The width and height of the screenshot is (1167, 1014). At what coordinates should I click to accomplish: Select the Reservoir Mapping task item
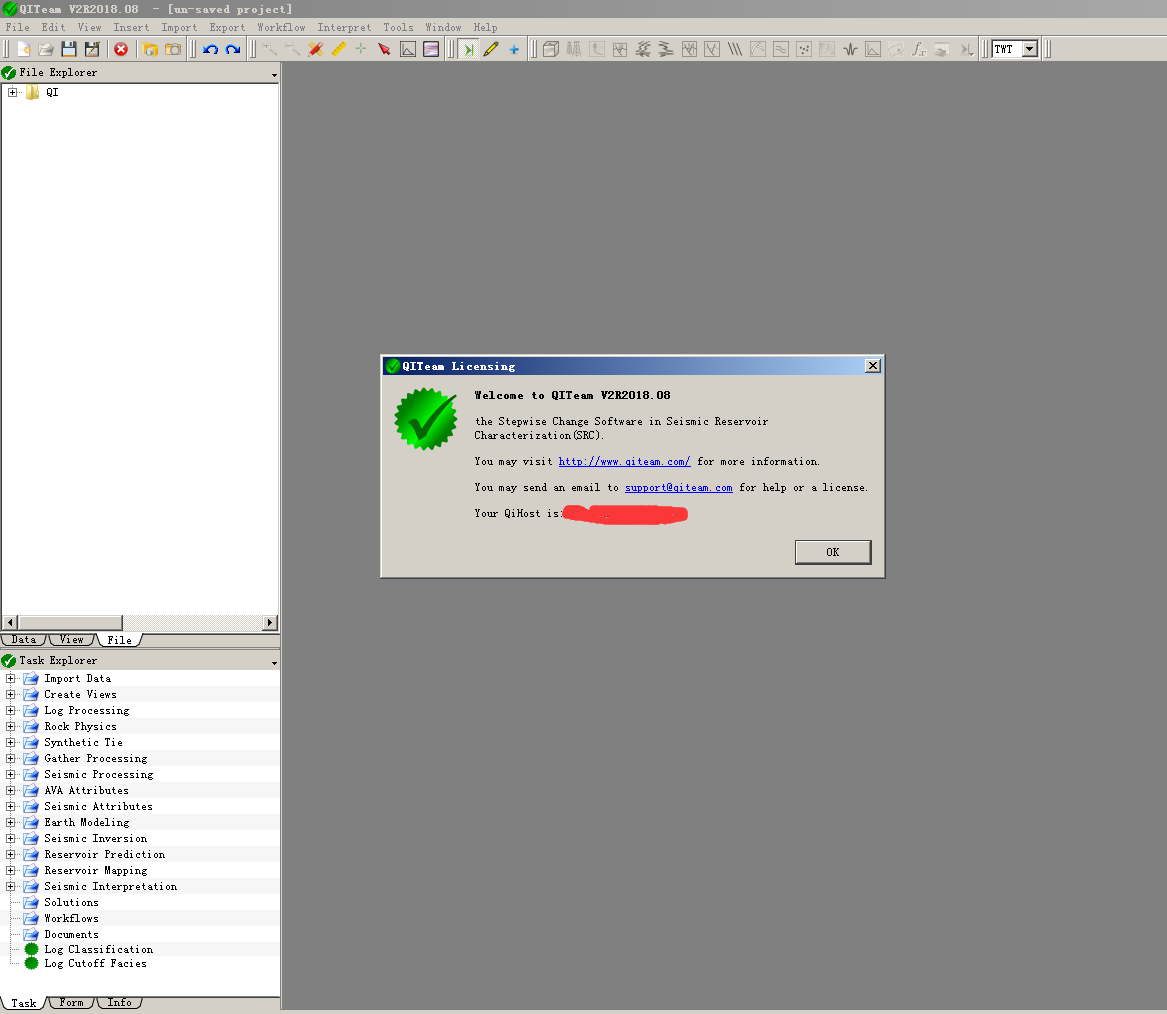(95, 870)
